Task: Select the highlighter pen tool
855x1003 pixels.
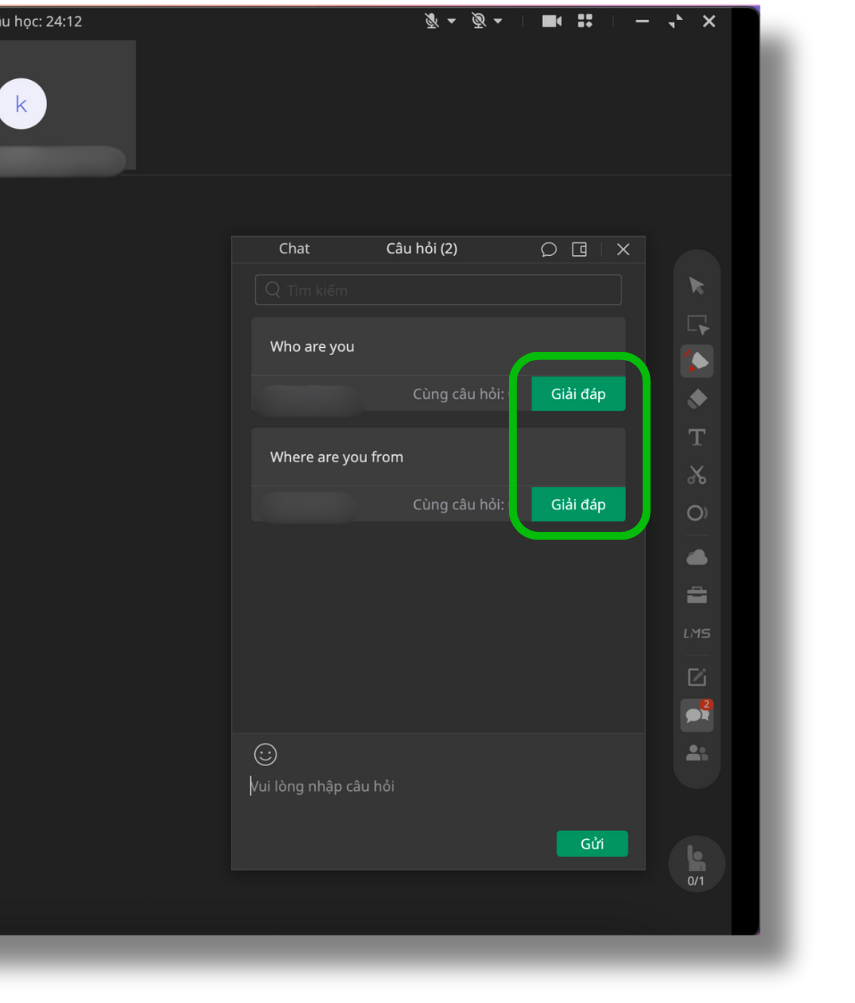Action: (x=697, y=361)
